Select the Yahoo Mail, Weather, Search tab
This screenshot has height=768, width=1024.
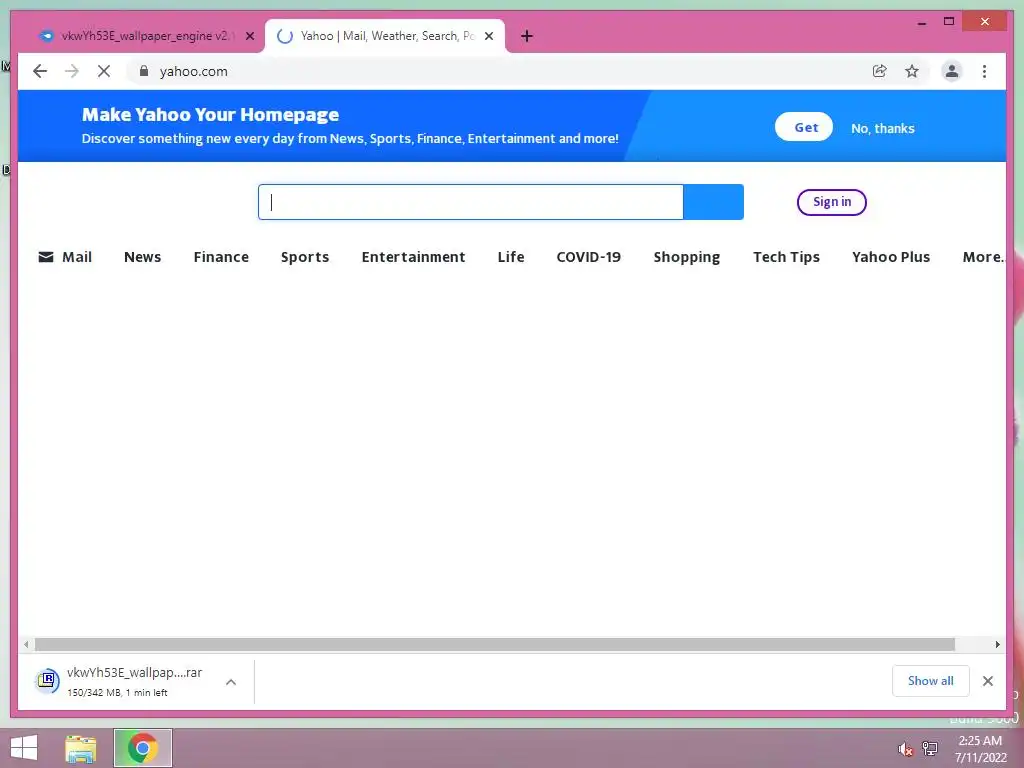pyautogui.click(x=385, y=36)
